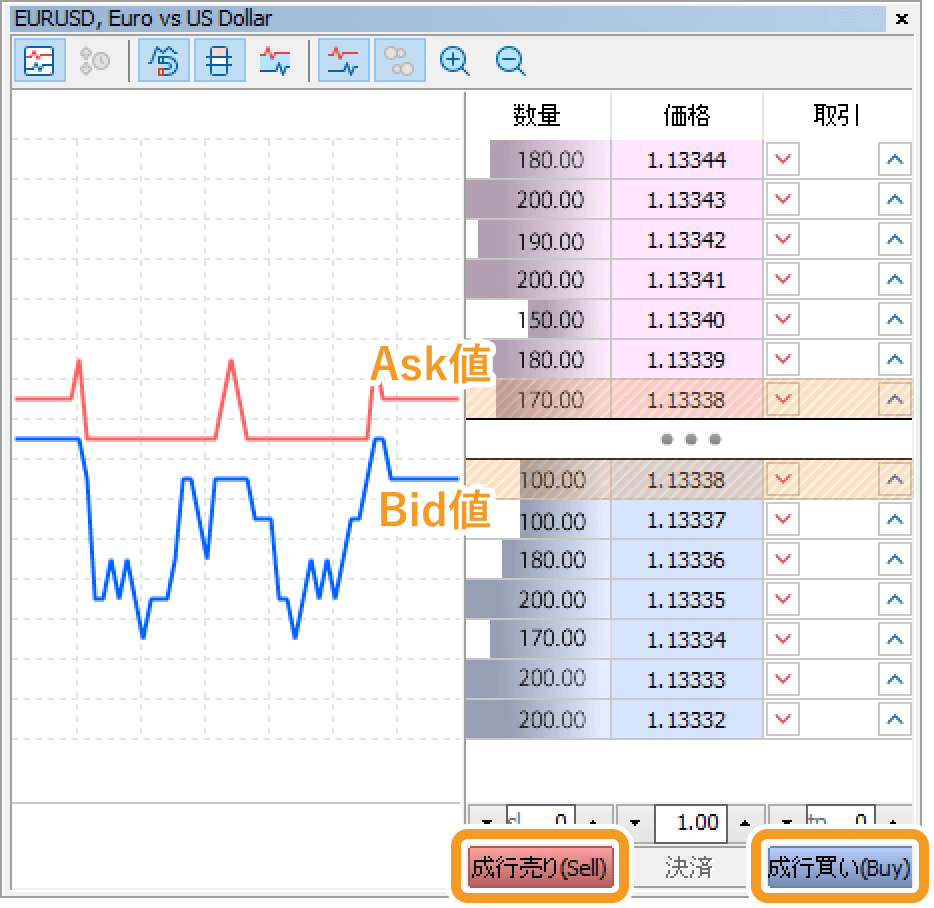Click blue buy arrow on 170.00 ask row

(x=895, y=399)
